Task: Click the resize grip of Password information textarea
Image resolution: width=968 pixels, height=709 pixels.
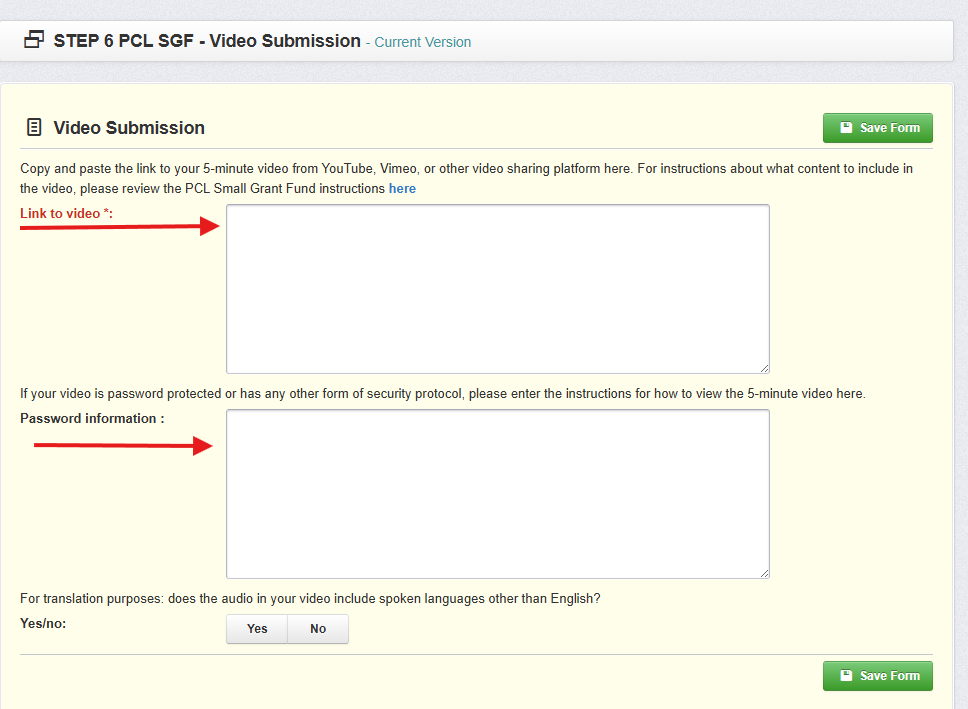Action: click(763, 572)
